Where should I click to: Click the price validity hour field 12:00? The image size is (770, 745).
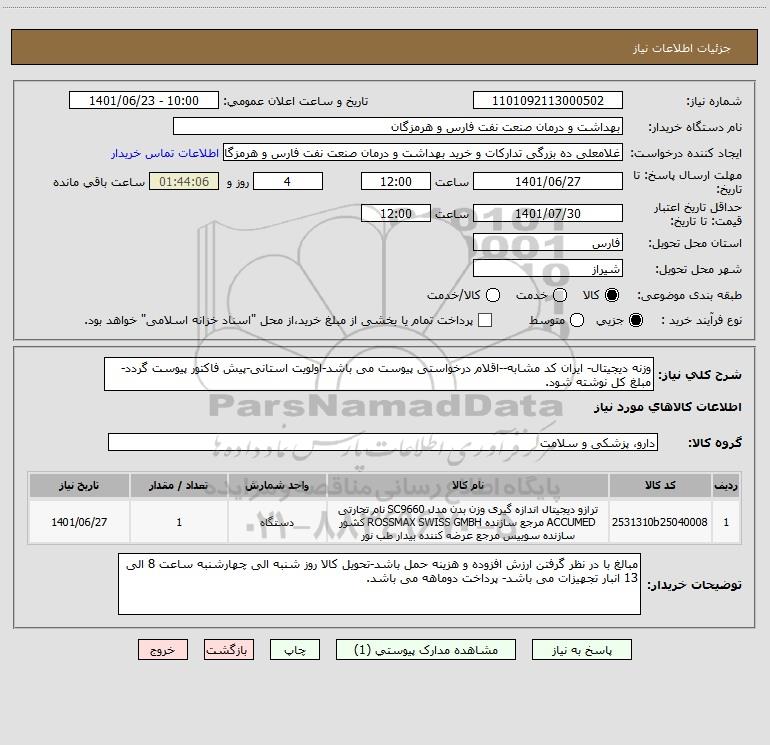coord(396,214)
